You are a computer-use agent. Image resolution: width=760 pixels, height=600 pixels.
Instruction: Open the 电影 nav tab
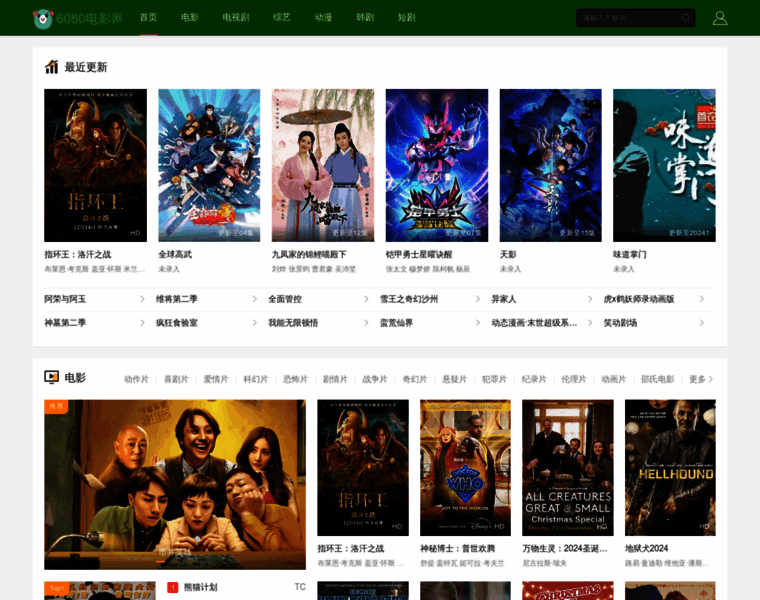(190, 17)
